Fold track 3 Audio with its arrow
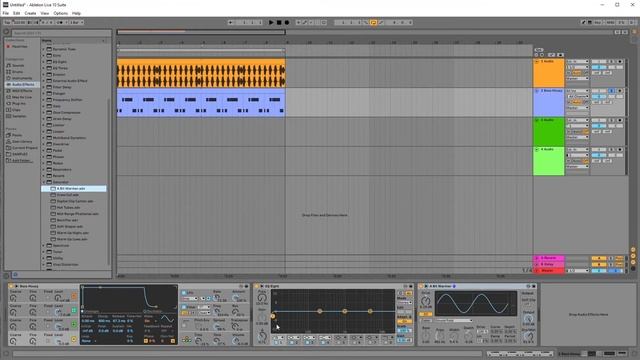The image size is (640, 360). point(537,120)
